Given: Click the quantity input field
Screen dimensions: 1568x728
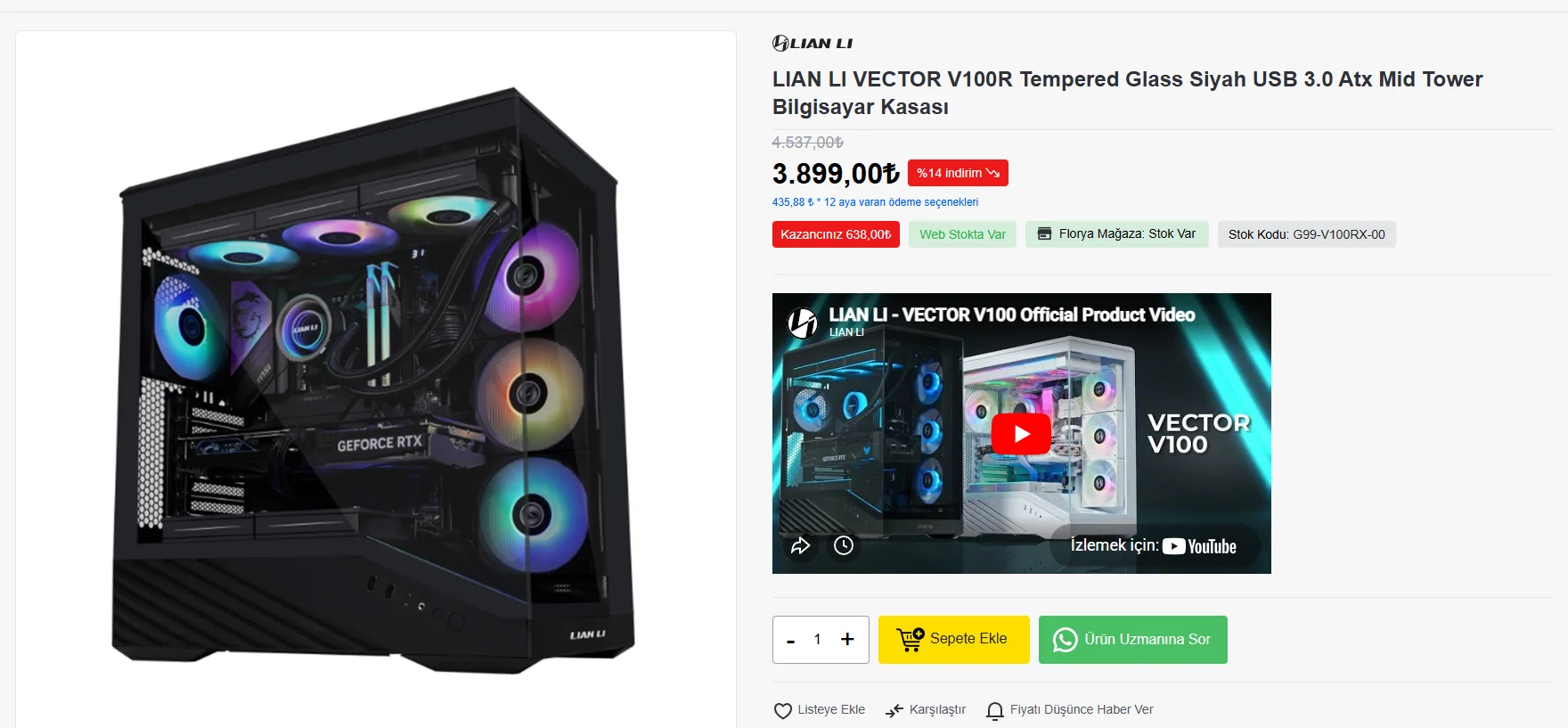Looking at the screenshot, I should pyautogui.click(x=818, y=639).
